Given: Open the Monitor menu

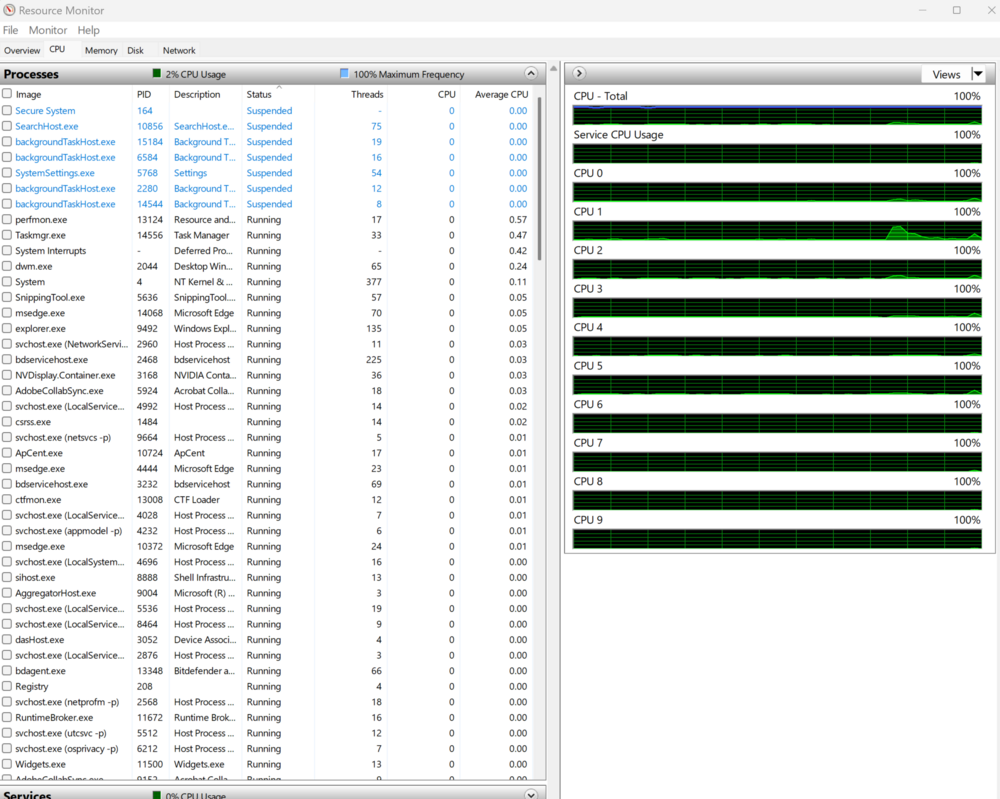Looking at the screenshot, I should click(48, 30).
